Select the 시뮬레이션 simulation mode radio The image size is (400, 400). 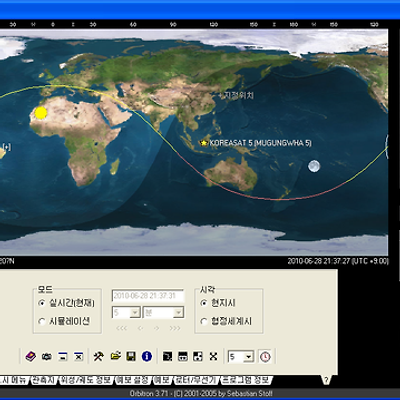tap(42, 321)
